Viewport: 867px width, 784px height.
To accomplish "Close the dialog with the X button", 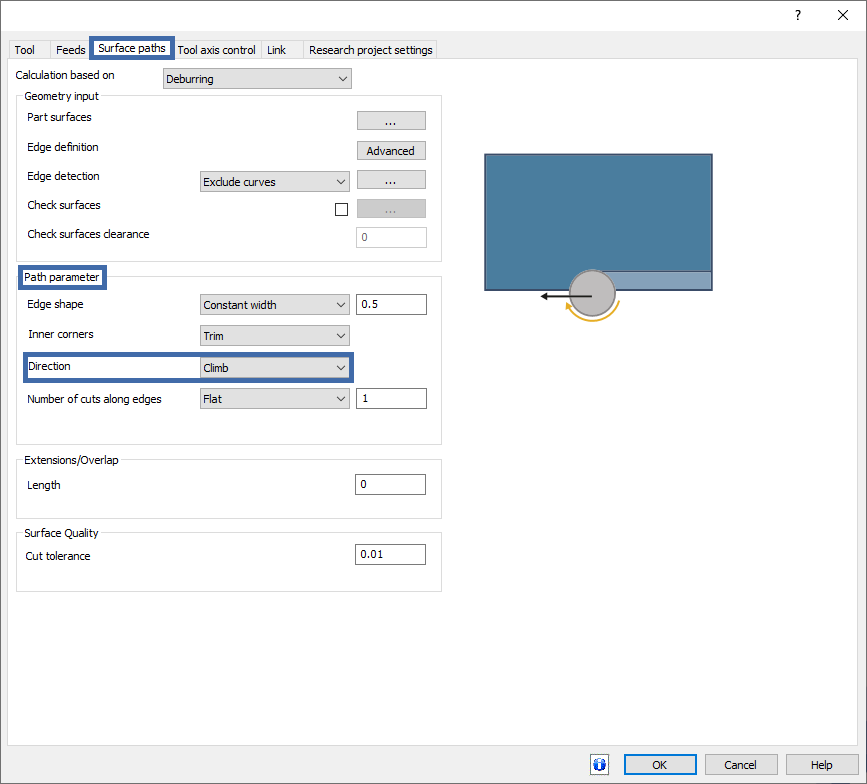I will click(843, 15).
